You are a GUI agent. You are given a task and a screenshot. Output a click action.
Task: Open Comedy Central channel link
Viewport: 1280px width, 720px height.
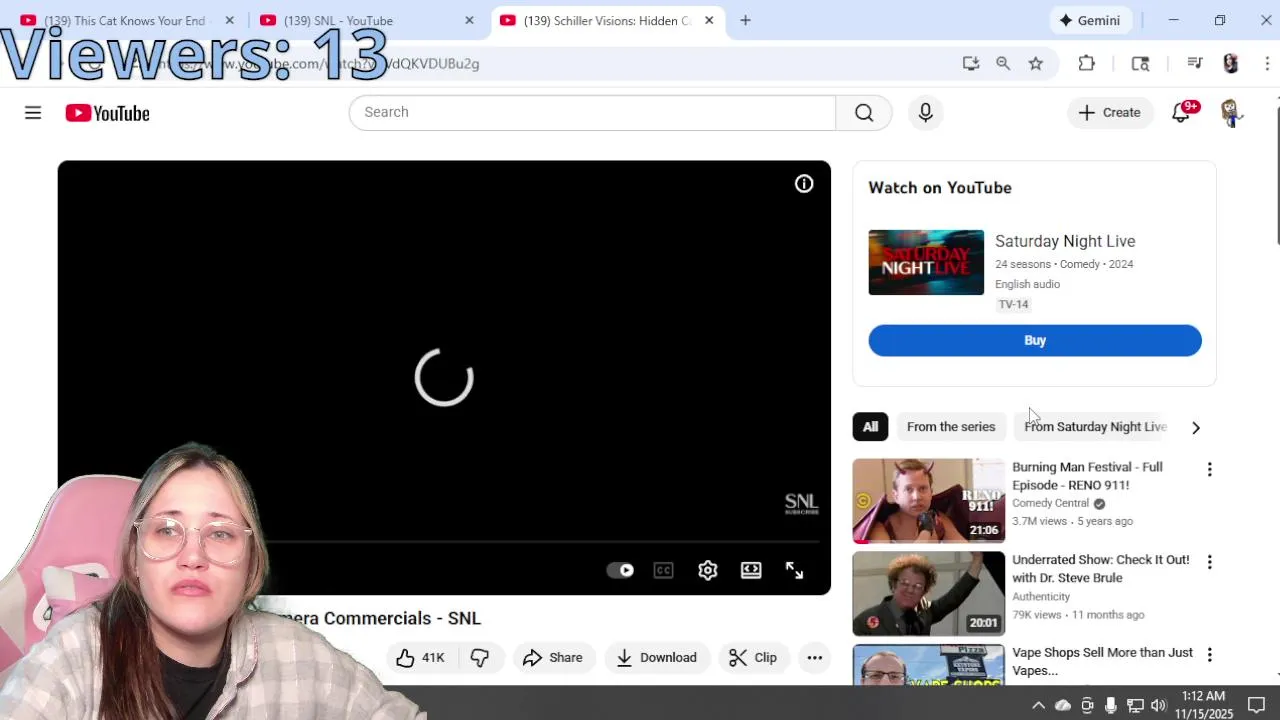pos(1050,503)
